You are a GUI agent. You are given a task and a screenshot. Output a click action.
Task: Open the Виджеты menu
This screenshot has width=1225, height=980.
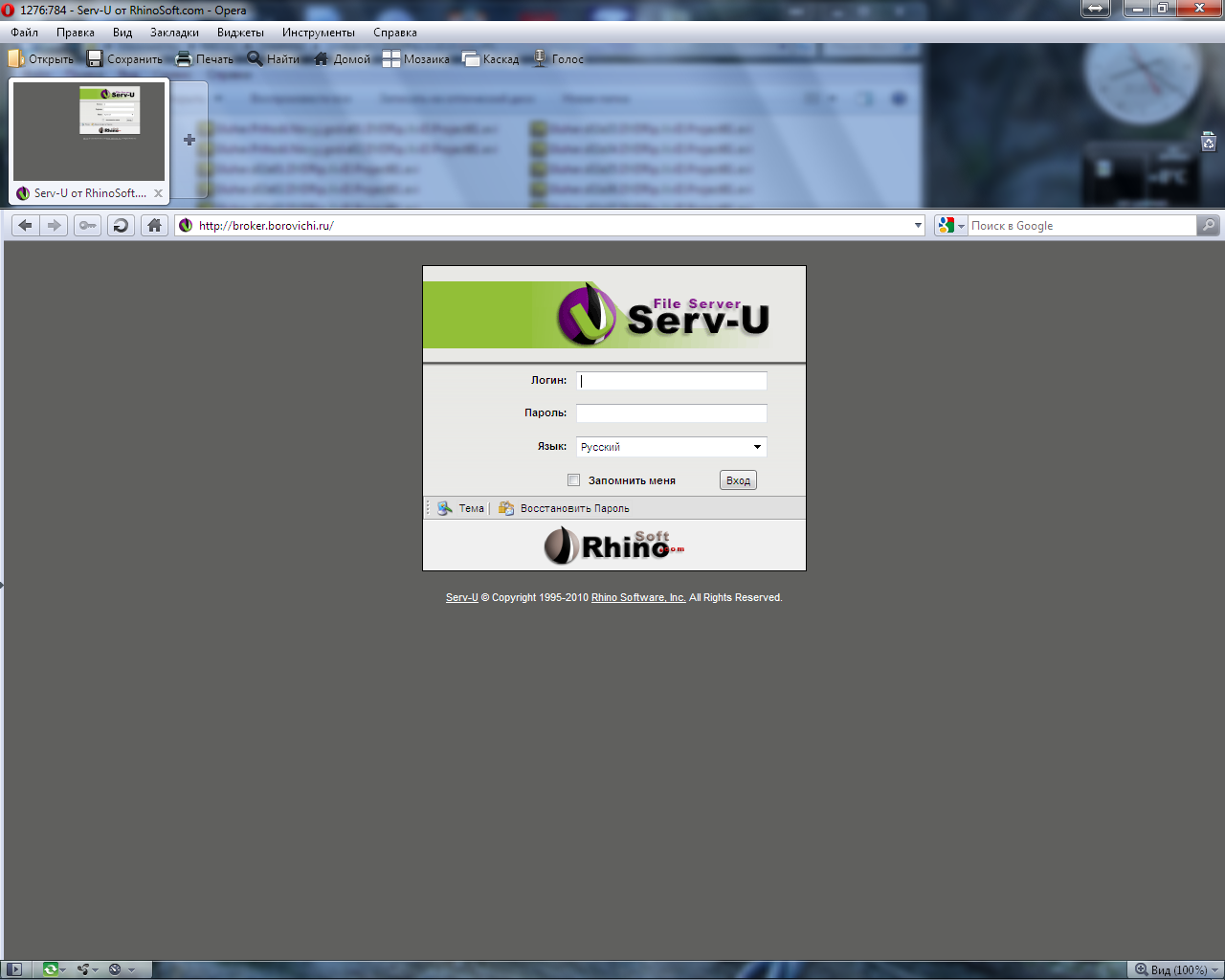pos(240,33)
